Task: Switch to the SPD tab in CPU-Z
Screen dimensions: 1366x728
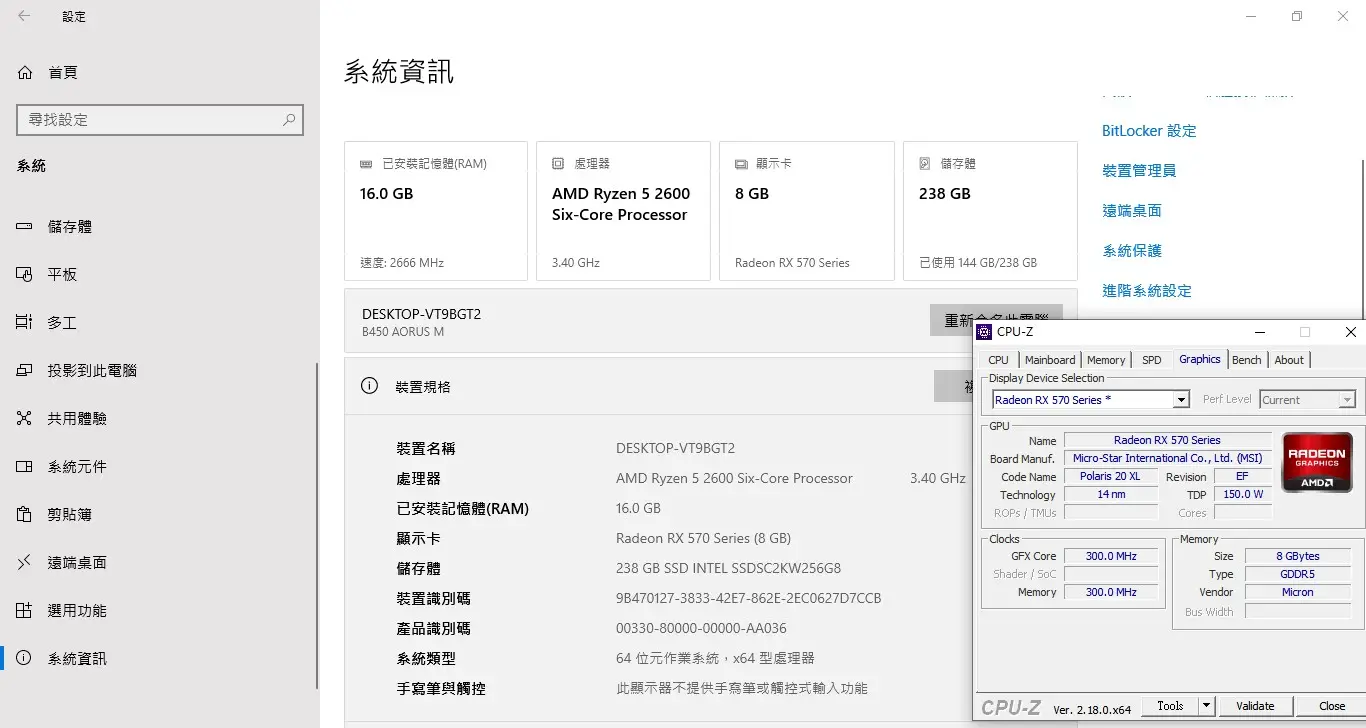Action: pos(1152,360)
